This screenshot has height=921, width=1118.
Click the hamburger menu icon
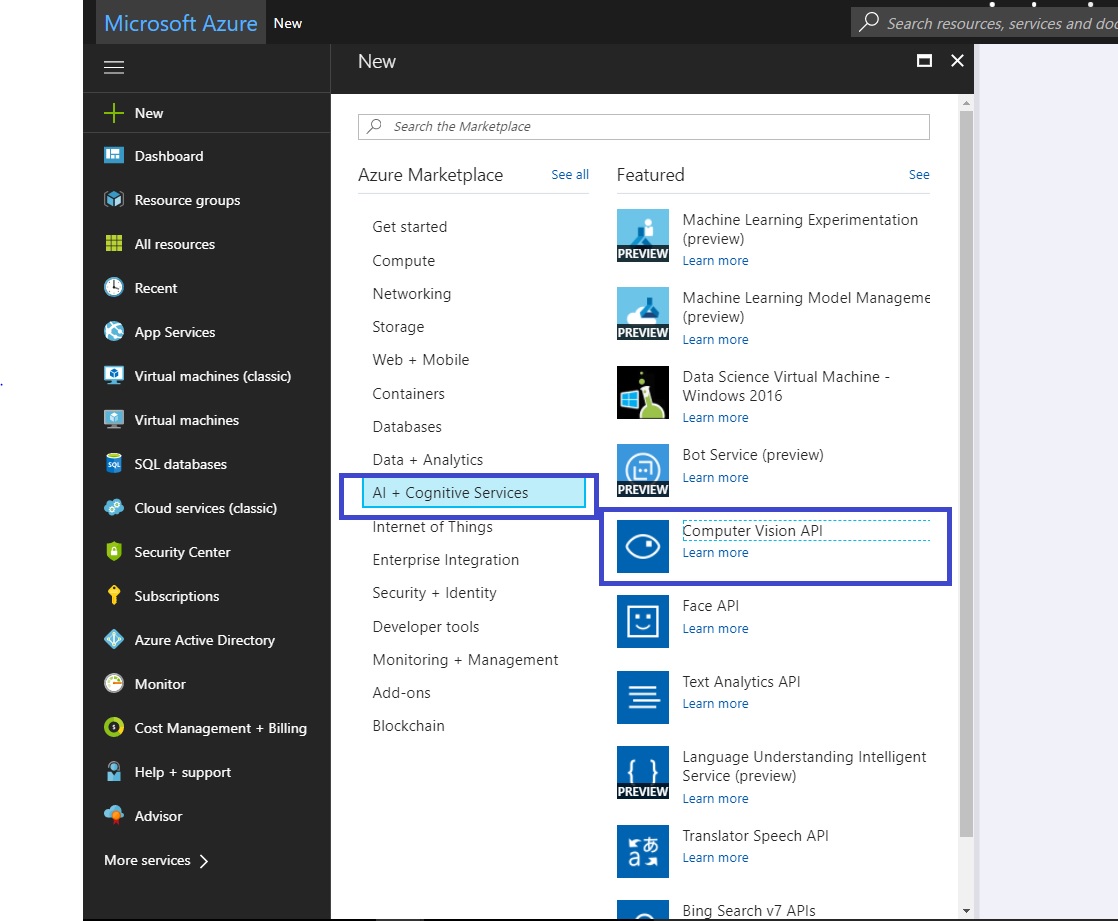point(114,67)
